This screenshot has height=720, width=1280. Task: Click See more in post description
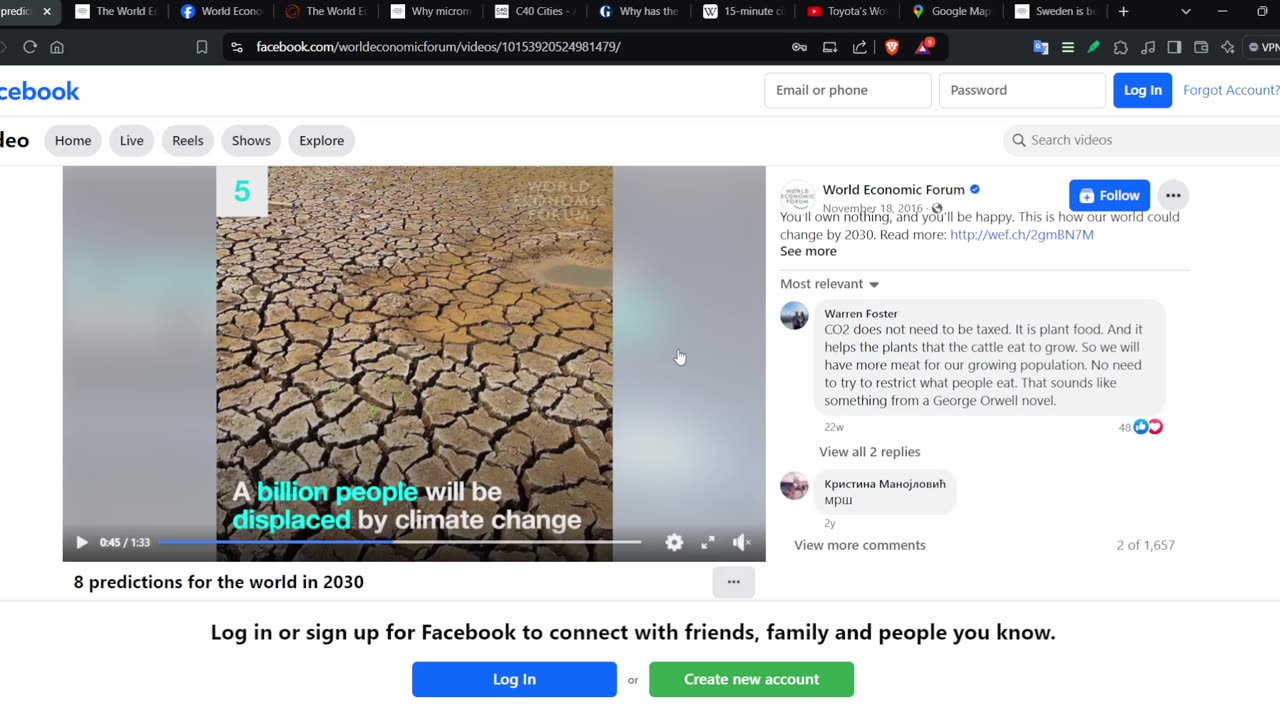(x=808, y=252)
